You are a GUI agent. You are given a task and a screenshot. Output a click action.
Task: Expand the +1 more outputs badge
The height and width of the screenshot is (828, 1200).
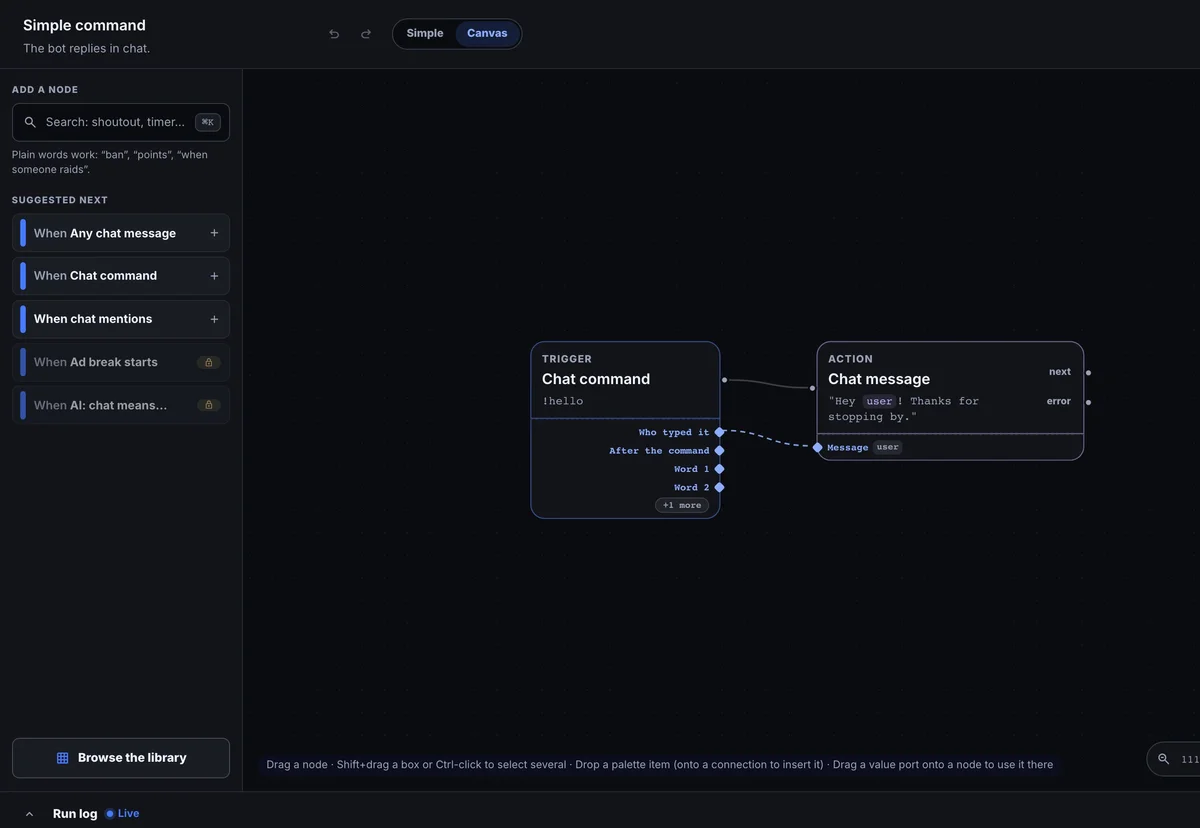point(682,505)
